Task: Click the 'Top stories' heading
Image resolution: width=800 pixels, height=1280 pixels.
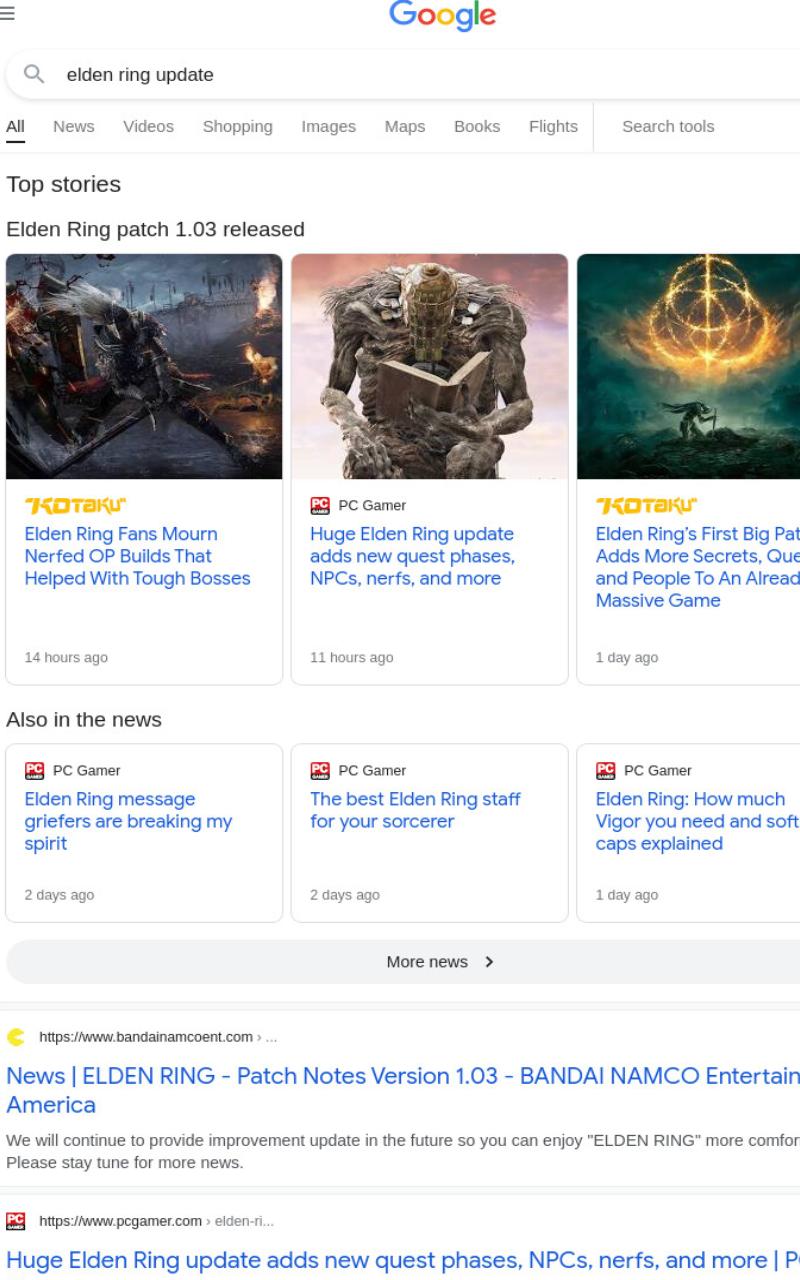Action: (x=63, y=184)
